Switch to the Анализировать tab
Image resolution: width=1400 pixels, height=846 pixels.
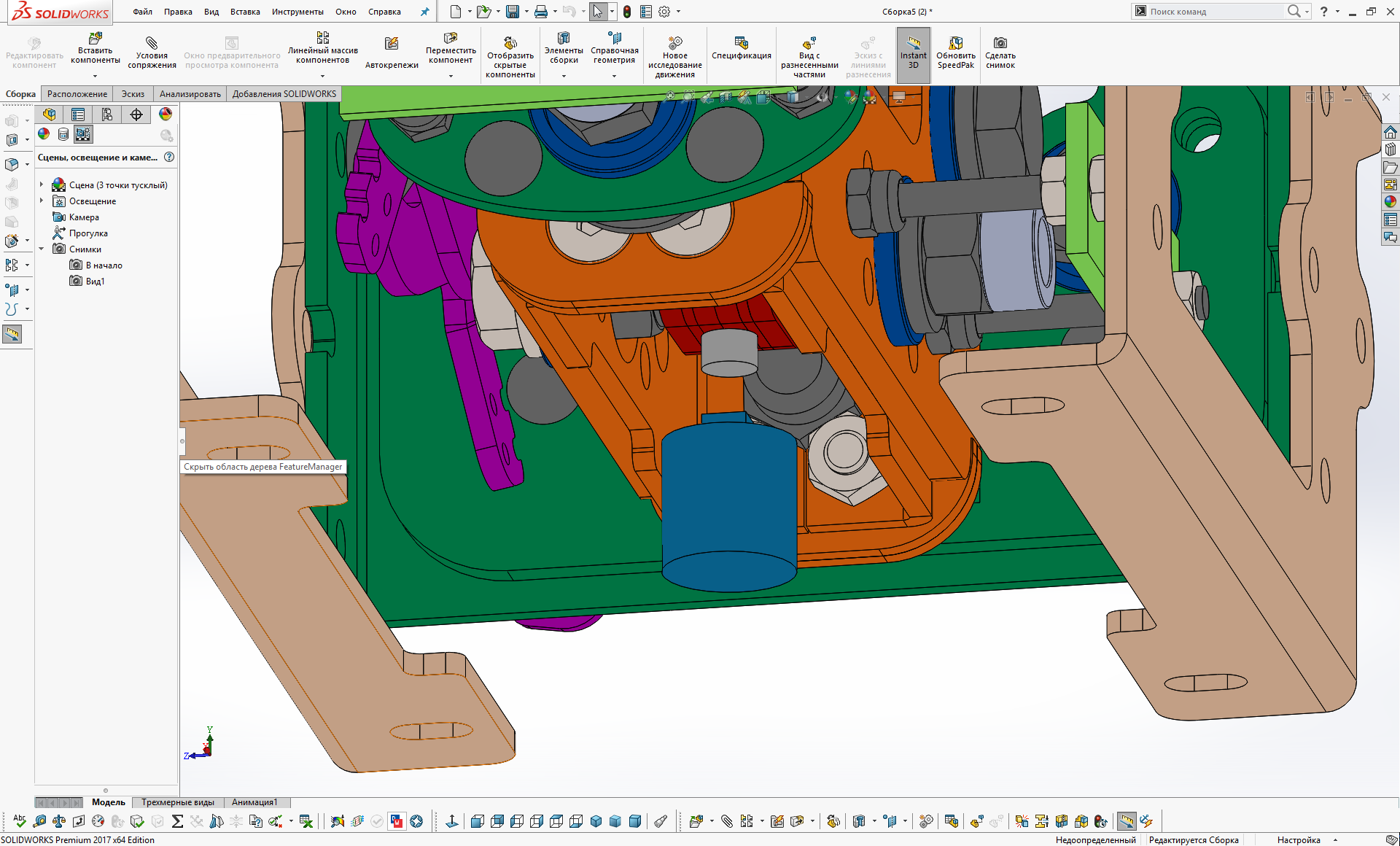190,94
